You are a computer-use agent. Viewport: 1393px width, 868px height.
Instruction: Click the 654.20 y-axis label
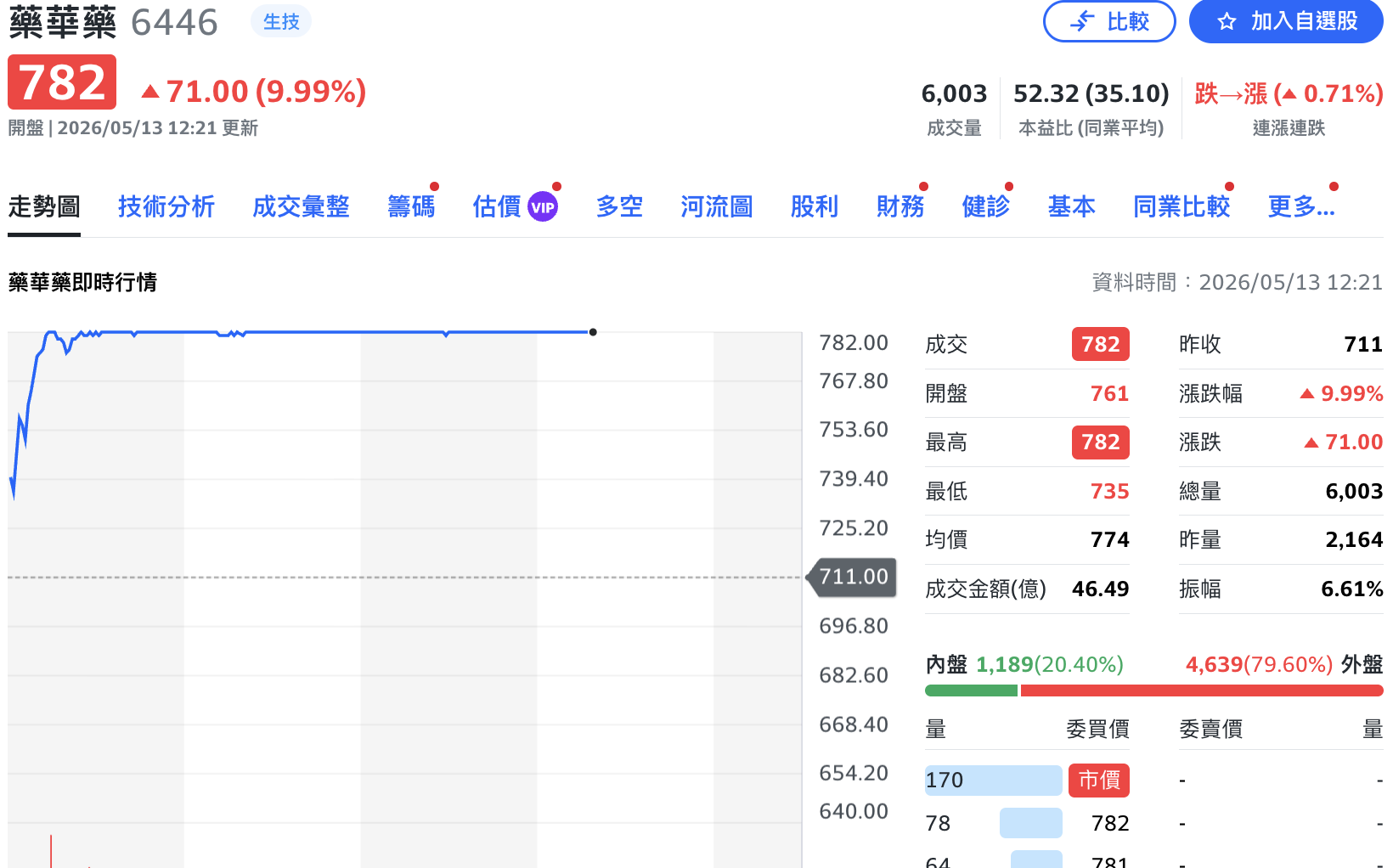click(x=854, y=773)
